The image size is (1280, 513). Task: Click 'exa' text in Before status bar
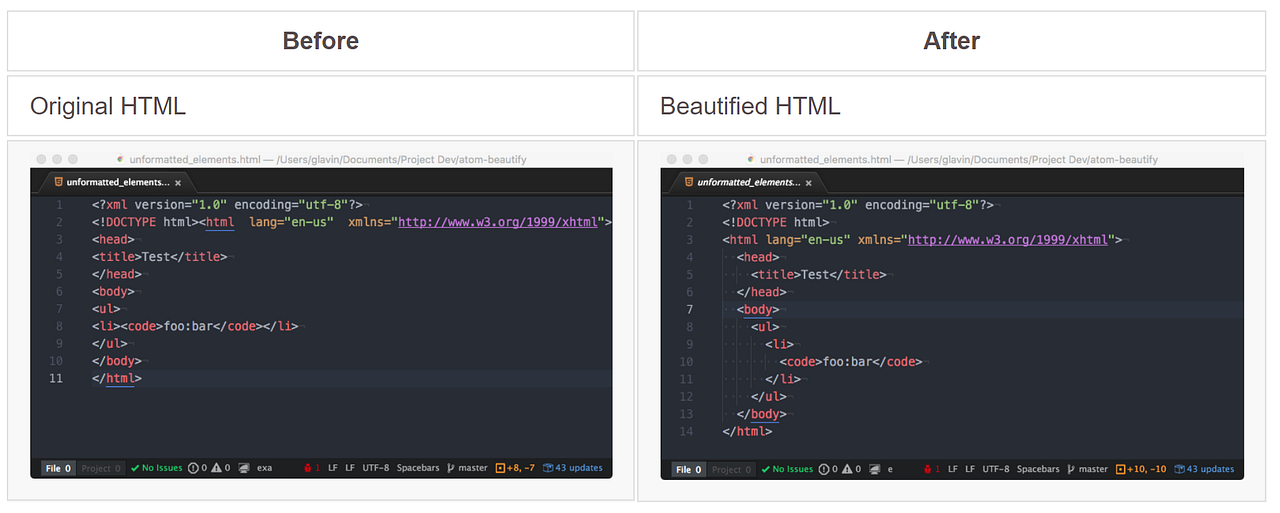[265, 468]
